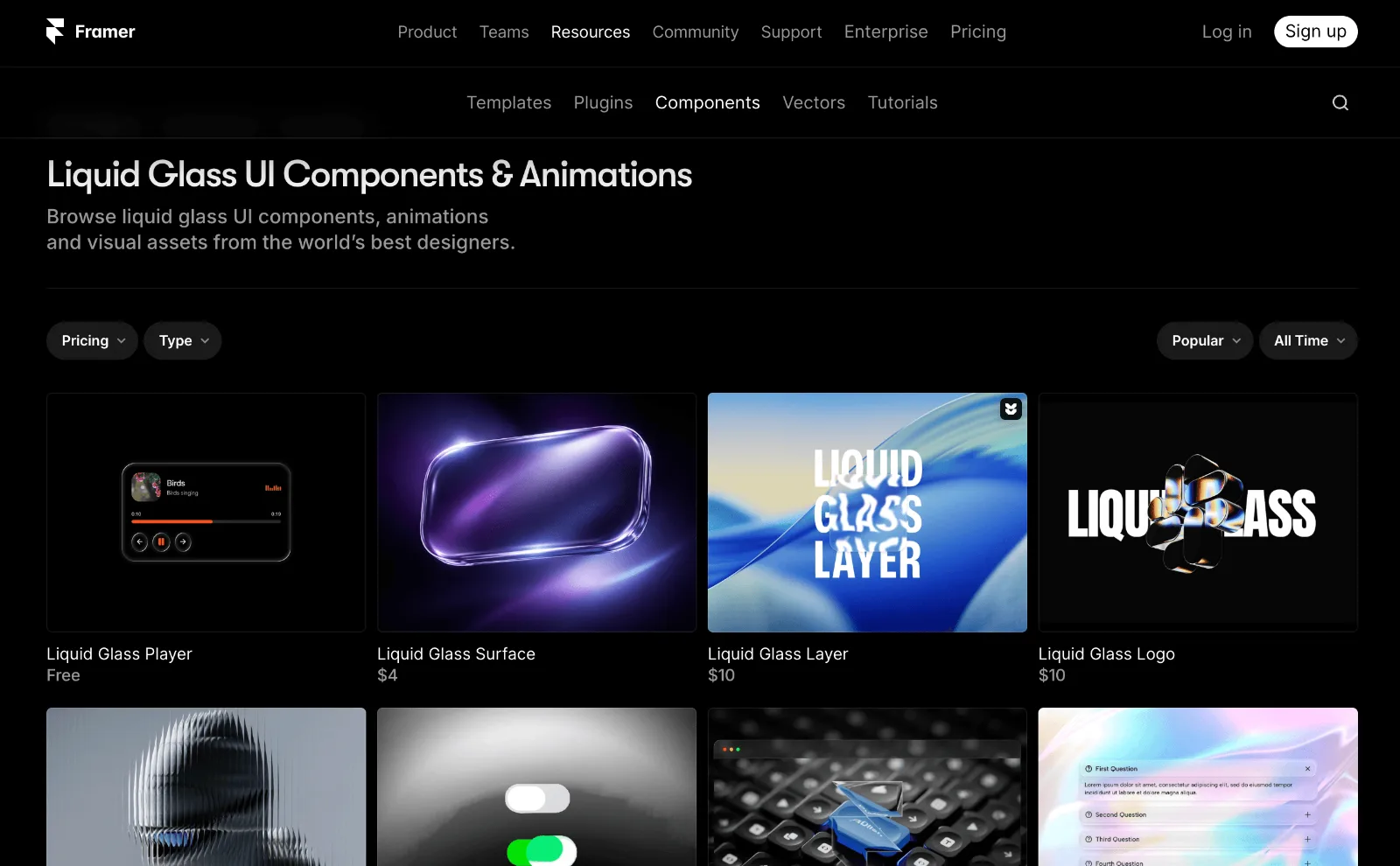Switch to the Plugins tab
This screenshot has height=866, width=1400.
click(603, 103)
